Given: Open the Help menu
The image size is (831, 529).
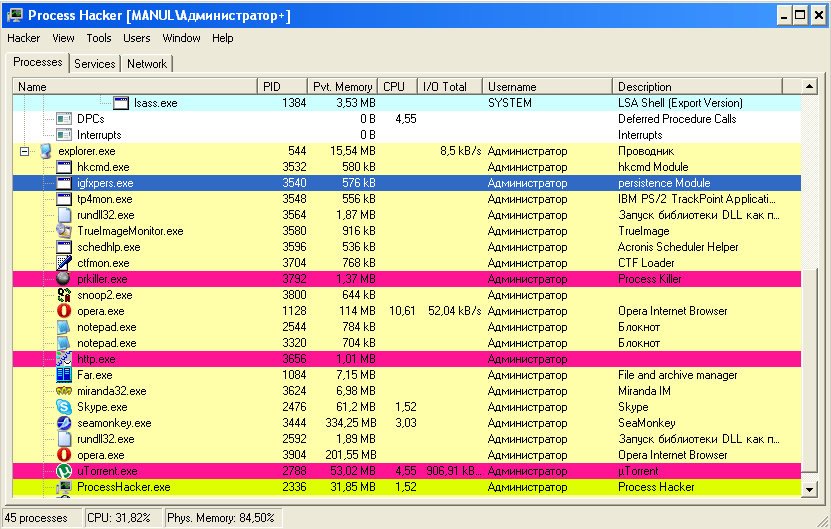Looking at the screenshot, I should tap(223, 38).
